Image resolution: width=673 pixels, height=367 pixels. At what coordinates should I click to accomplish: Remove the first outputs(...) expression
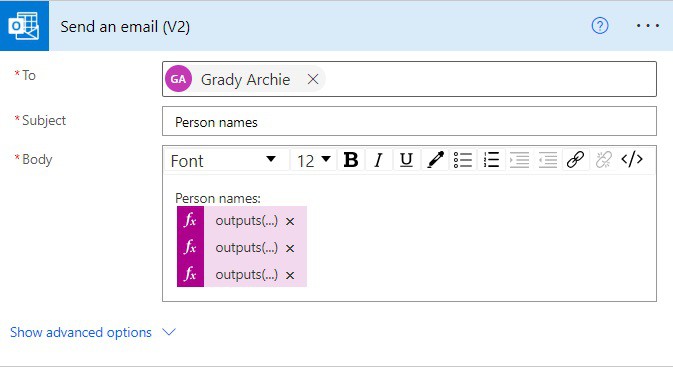[x=290, y=221]
